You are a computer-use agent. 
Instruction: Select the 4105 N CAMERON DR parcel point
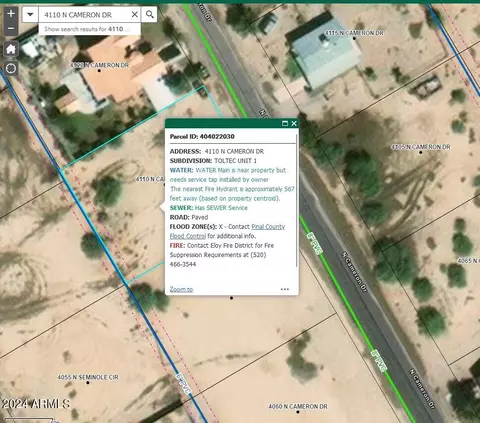pyautogui.click(x=420, y=152)
